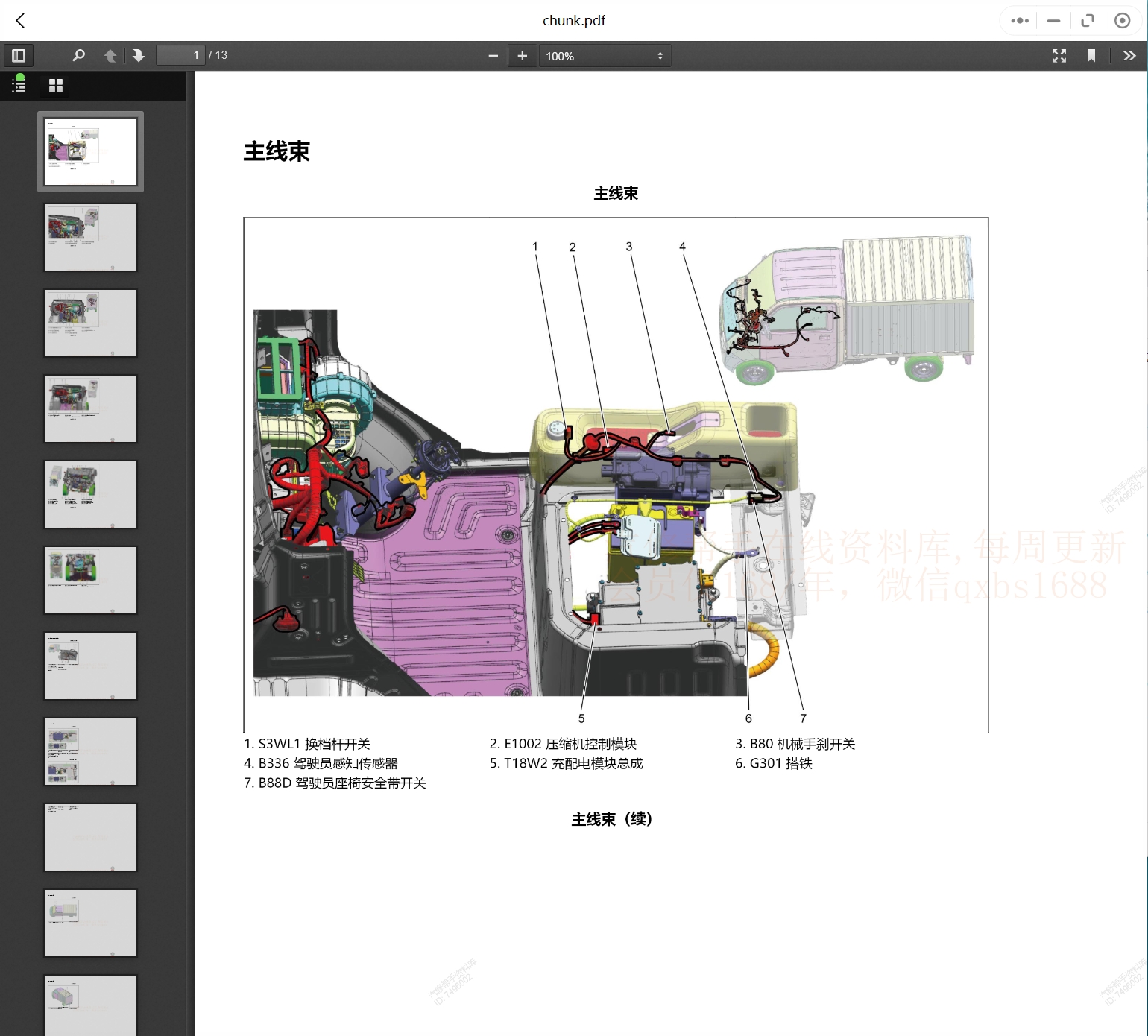Open the zoom level dropdown
Image resolution: width=1148 pixels, height=1036 pixels.
pyautogui.click(x=605, y=55)
